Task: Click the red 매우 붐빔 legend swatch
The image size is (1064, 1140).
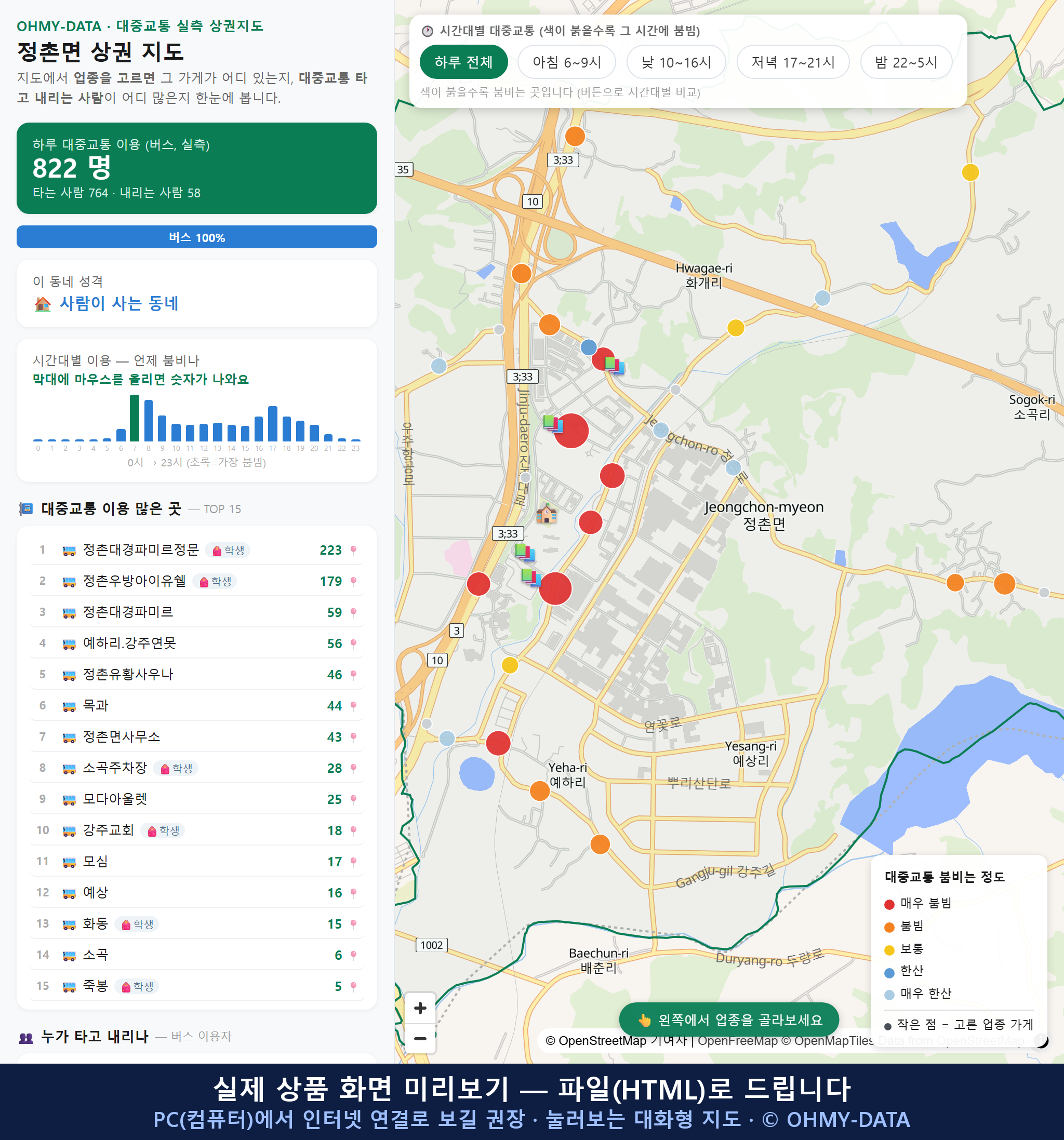Action: [889, 904]
